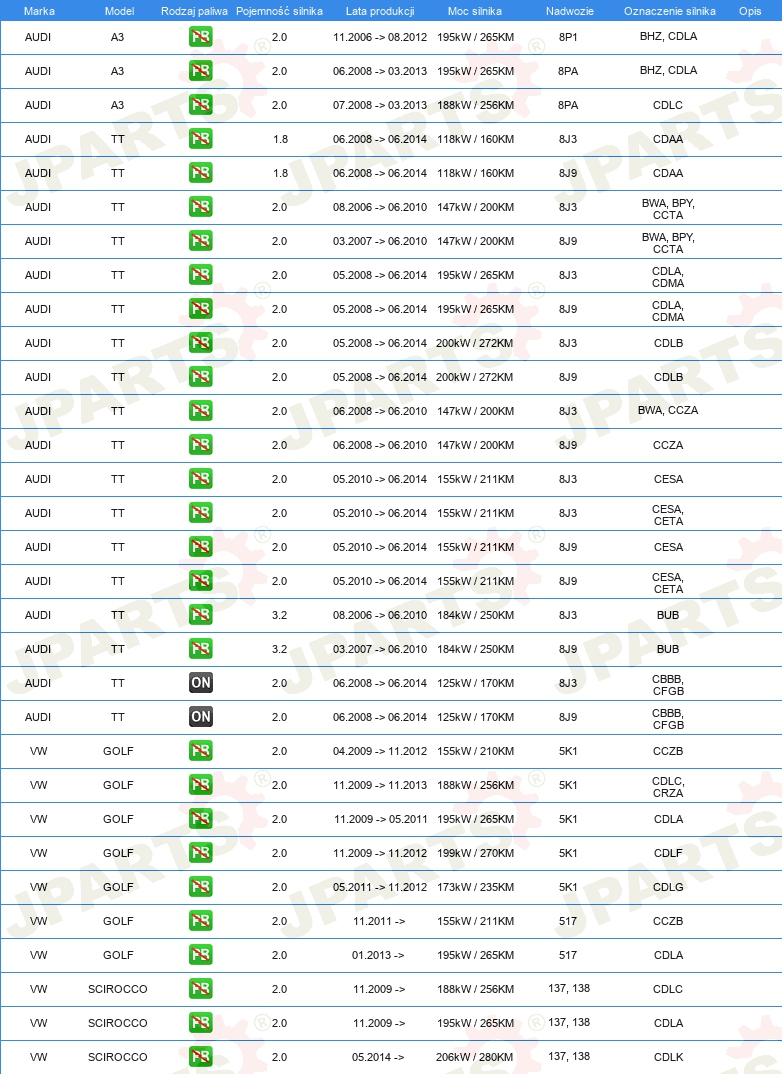Select fuel icon of TT 200kW 8J9 CDLB row
The height and width of the screenshot is (1074, 782).
point(201,377)
